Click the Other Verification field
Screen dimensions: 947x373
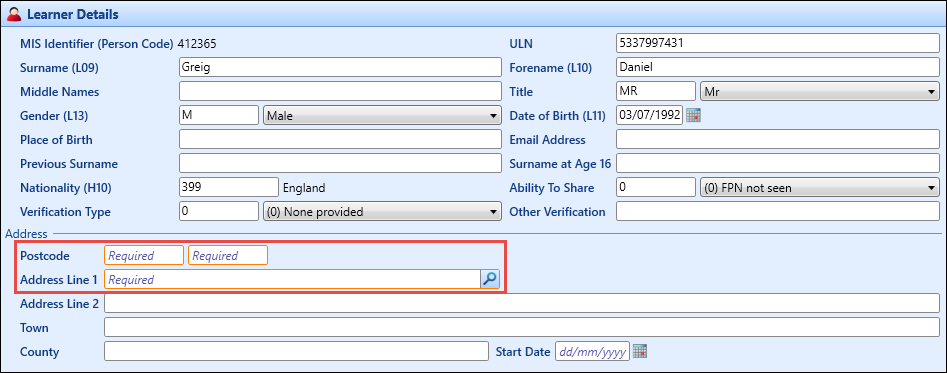778,212
